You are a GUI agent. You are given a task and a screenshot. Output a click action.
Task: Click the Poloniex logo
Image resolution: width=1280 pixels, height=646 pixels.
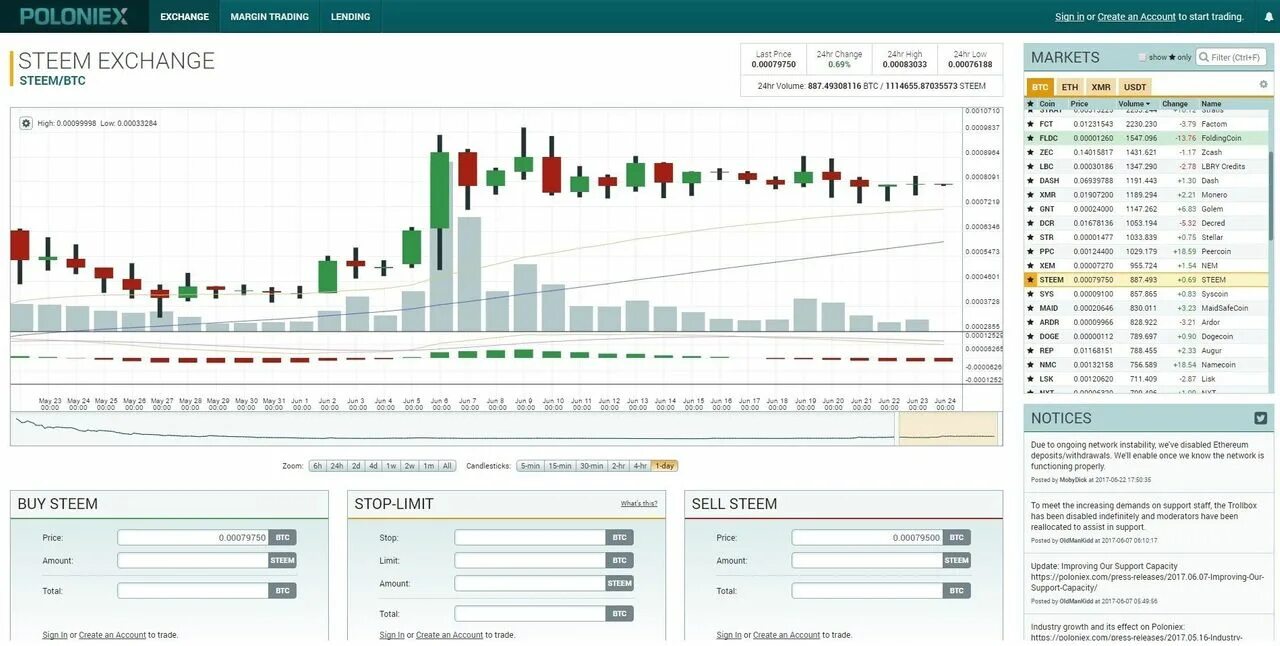pyautogui.click(x=74, y=16)
